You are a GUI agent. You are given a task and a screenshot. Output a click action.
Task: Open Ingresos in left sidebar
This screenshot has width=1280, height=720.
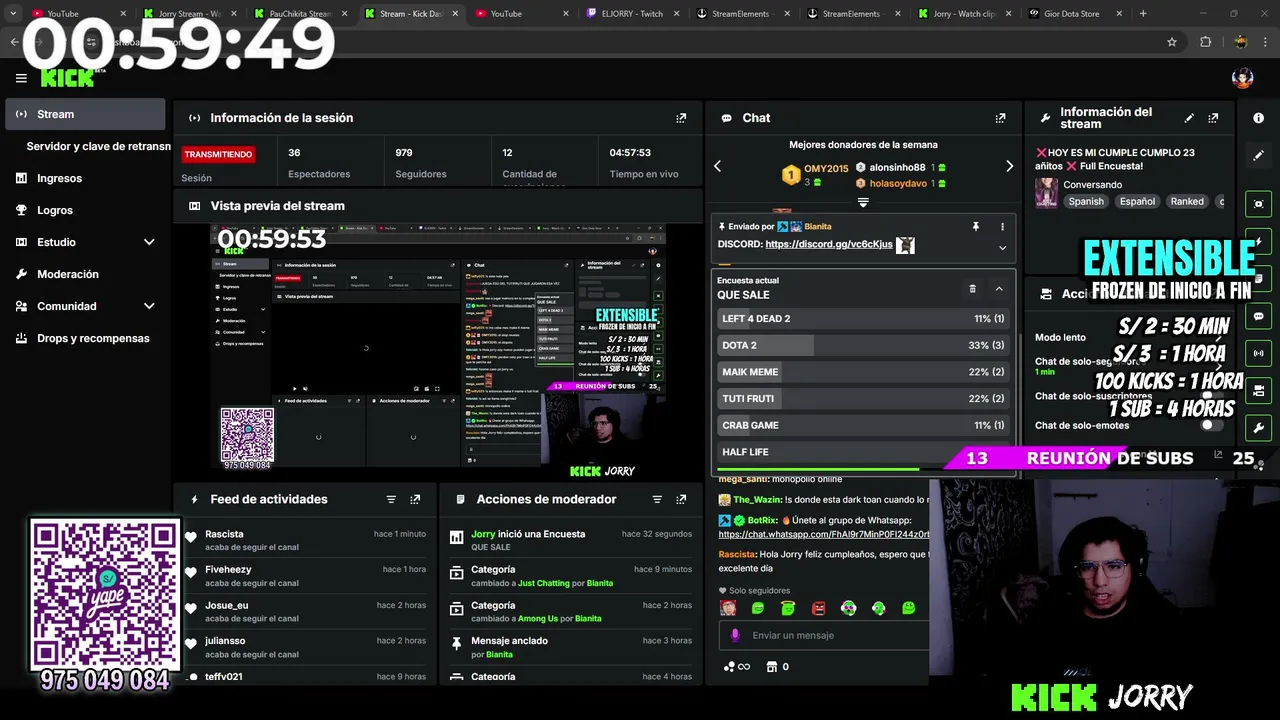coord(85,178)
